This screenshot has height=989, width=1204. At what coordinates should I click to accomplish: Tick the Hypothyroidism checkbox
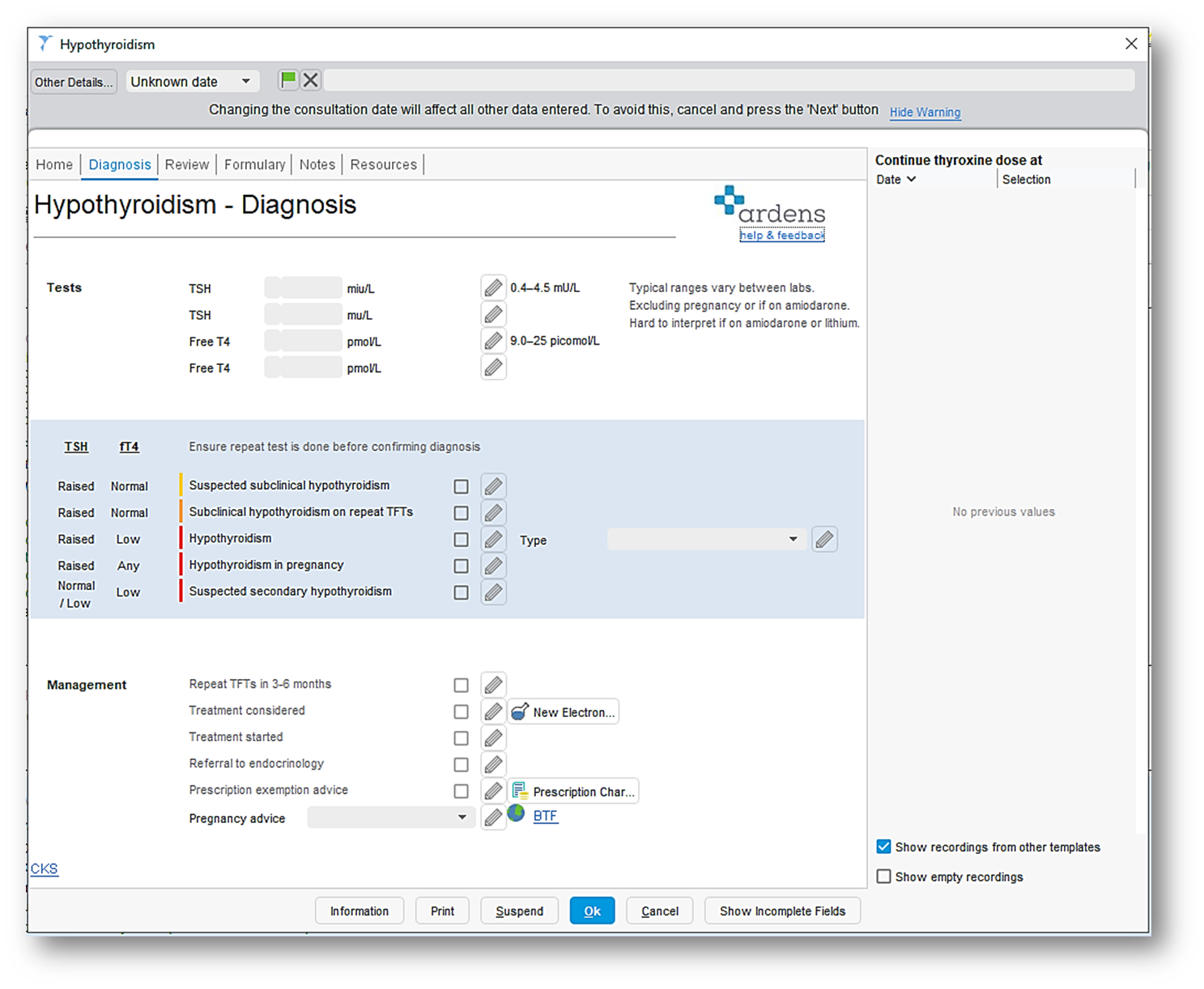(x=461, y=540)
